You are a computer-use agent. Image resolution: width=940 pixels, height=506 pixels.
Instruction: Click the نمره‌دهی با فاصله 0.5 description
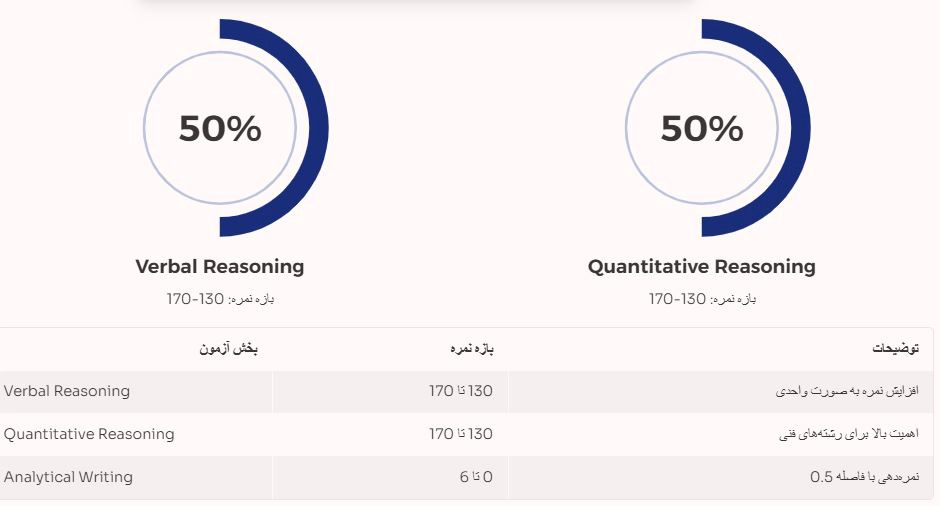coord(864,477)
